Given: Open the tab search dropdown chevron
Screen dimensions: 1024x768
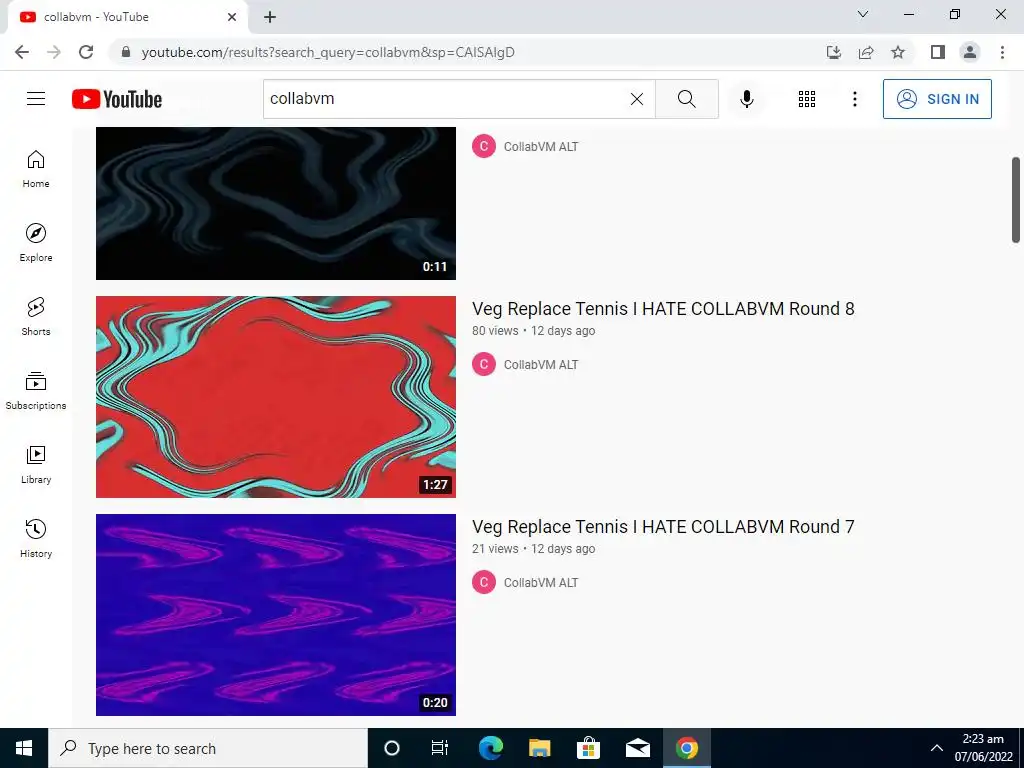Looking at the screenshot, I should (x=863, y=14).
